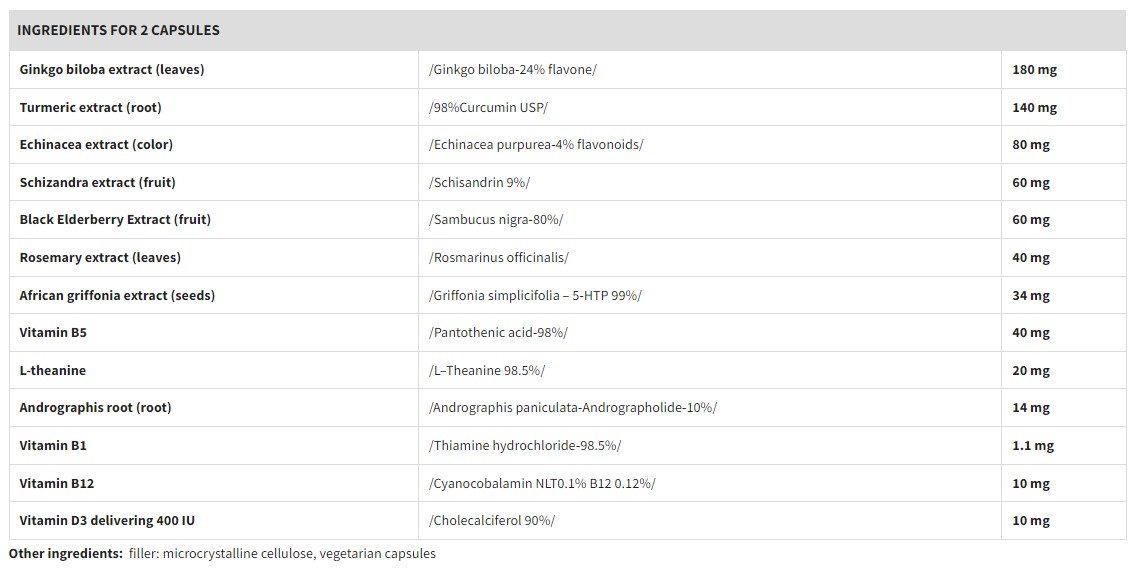The height and width of the screenshot is (582, 1141).
Task: Click the 98% Curcumin USP description
Action: click(488, 107)
